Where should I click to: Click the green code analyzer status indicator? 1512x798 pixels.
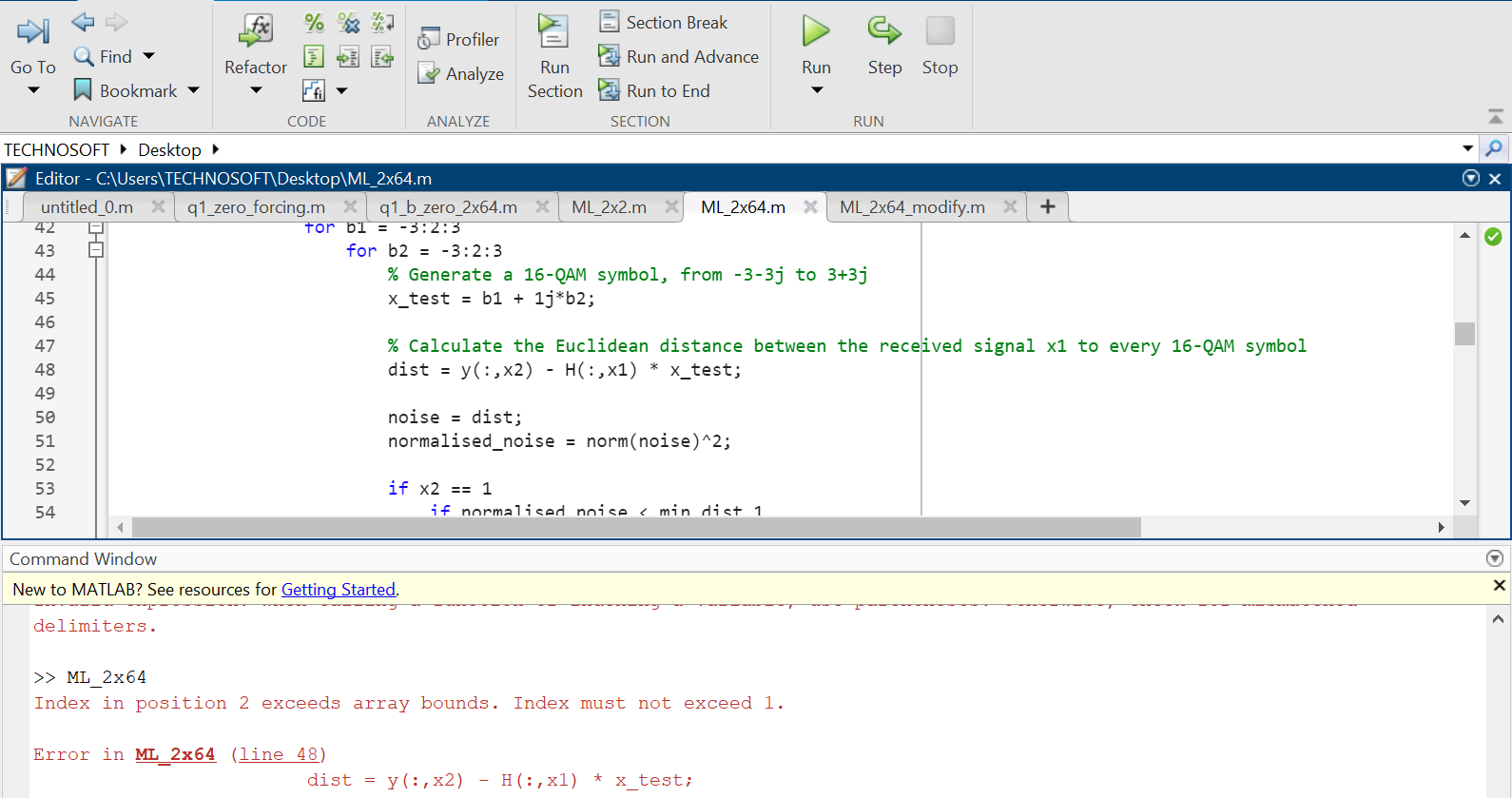click(x=1493, y=237)
